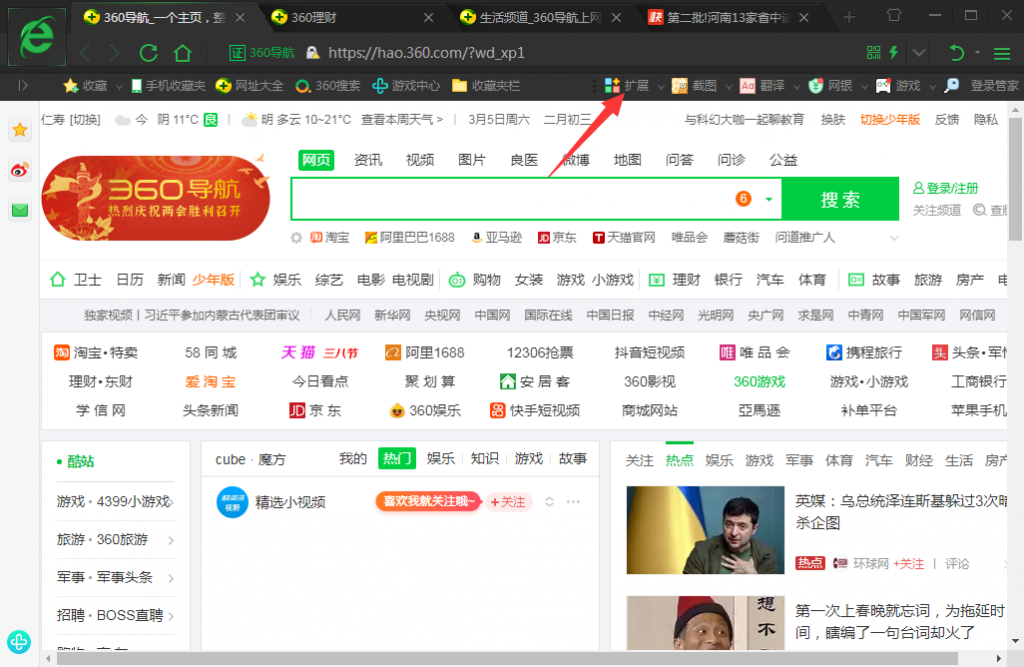Open the 360游戏 green link
1024x667 pixels.
point(759,382)
